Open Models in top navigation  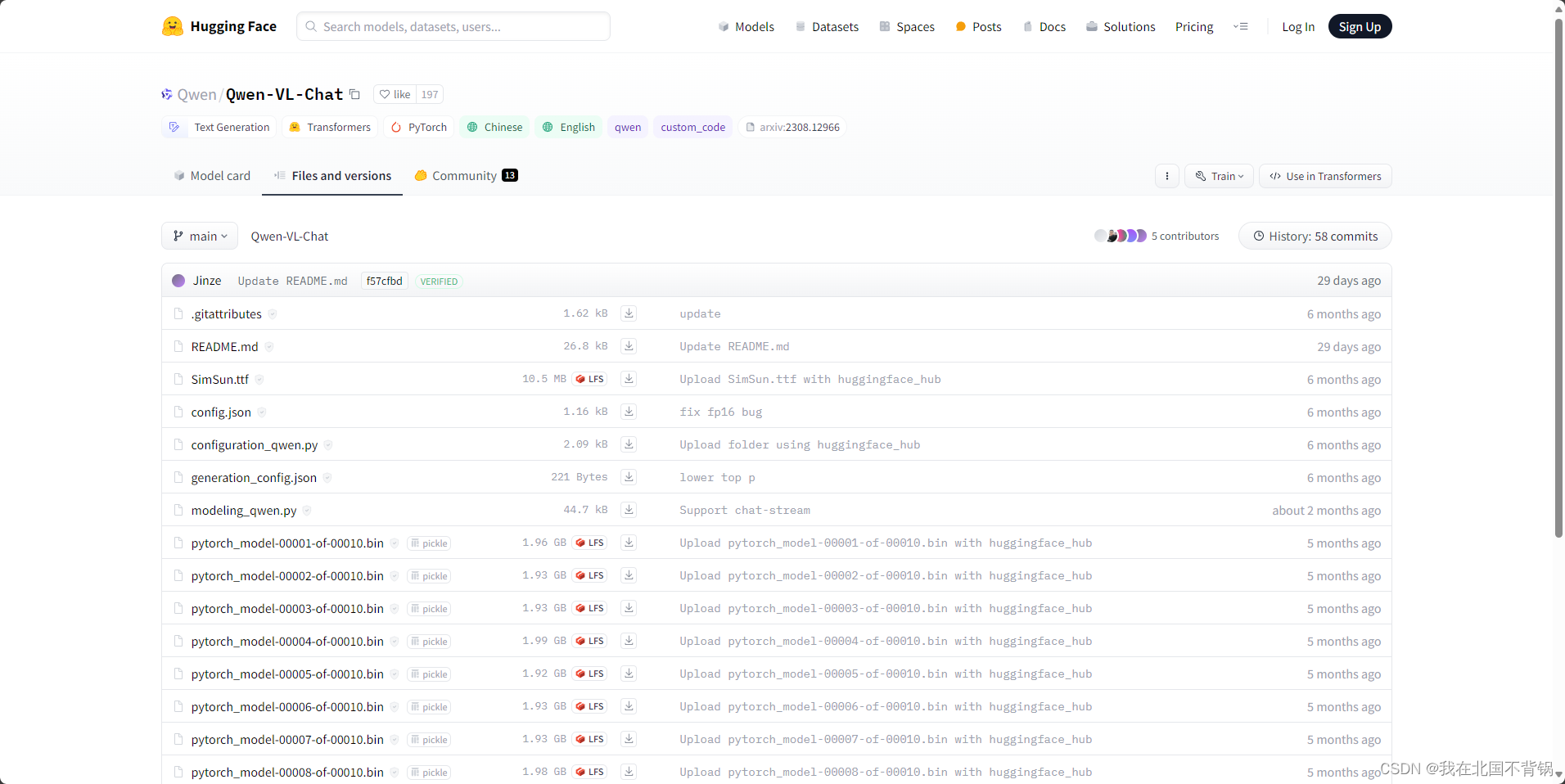(746, 27)
